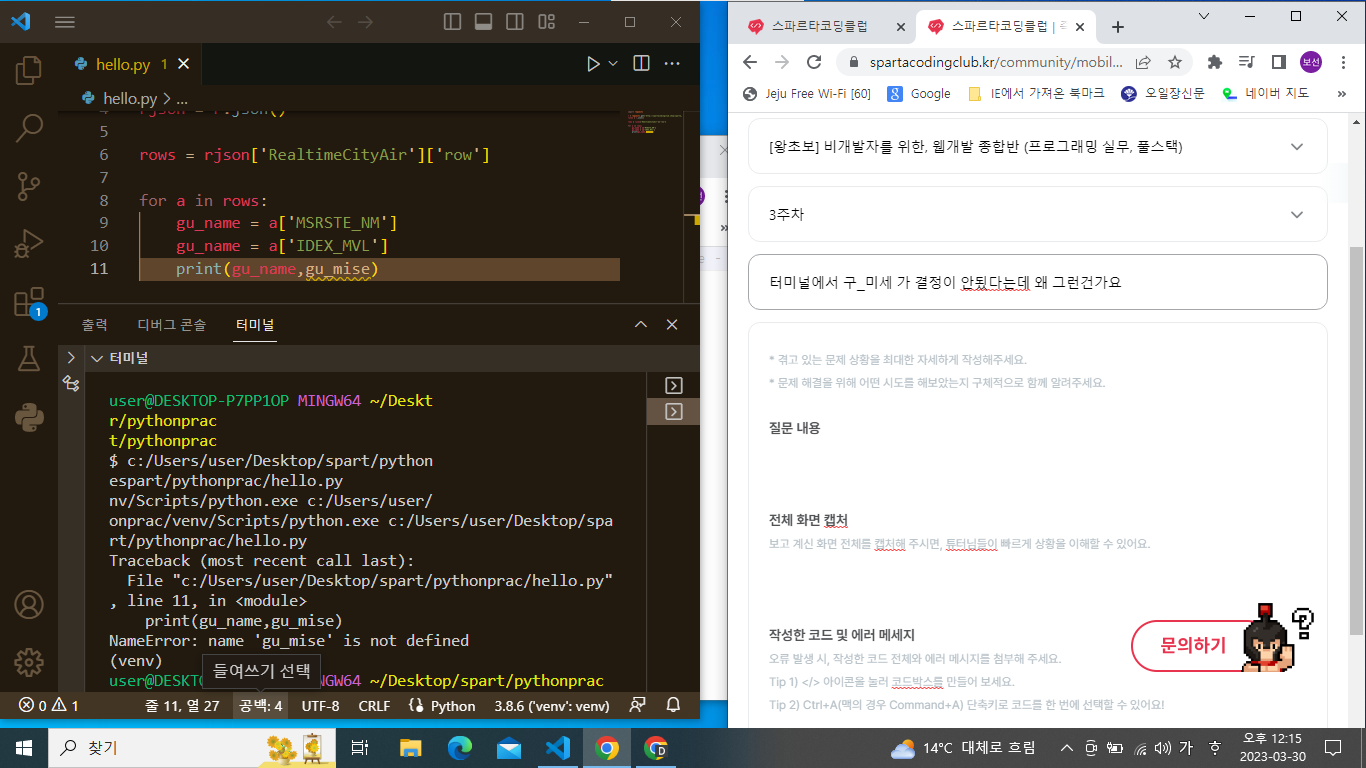Viewport: 1366px width, 768px height.
Task: Close the bottom panel
Action: 672,325
